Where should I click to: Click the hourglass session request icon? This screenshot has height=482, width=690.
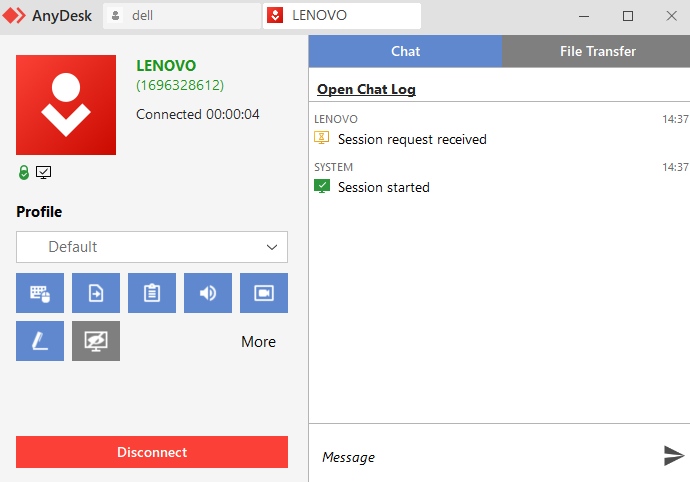point(322,138)
